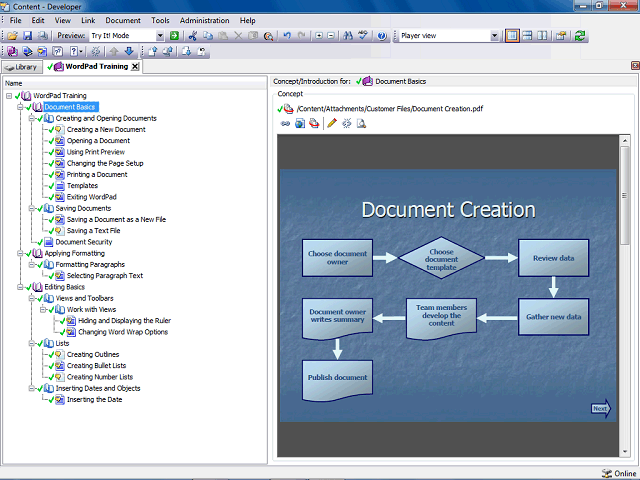Click the Undo arrow in the toolbar
This screenshot has width=640, height=480.
click(287, 36)
